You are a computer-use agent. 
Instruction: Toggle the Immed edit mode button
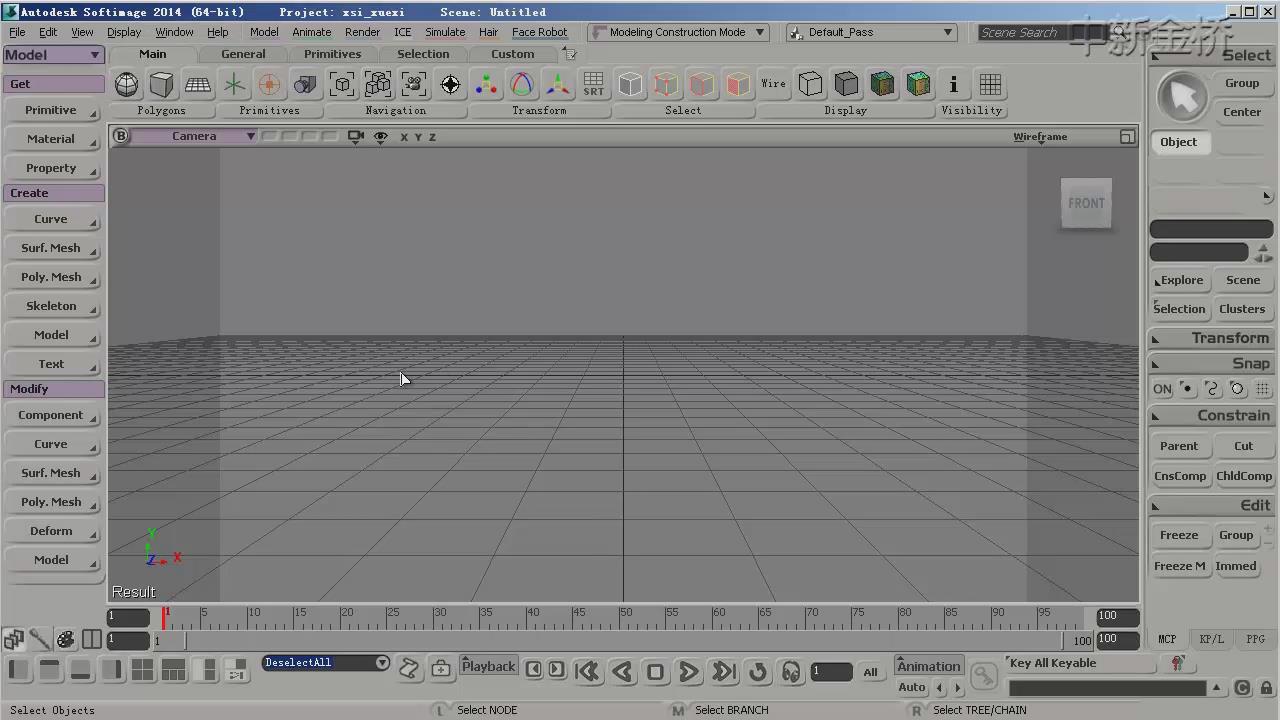point(1236,566)
